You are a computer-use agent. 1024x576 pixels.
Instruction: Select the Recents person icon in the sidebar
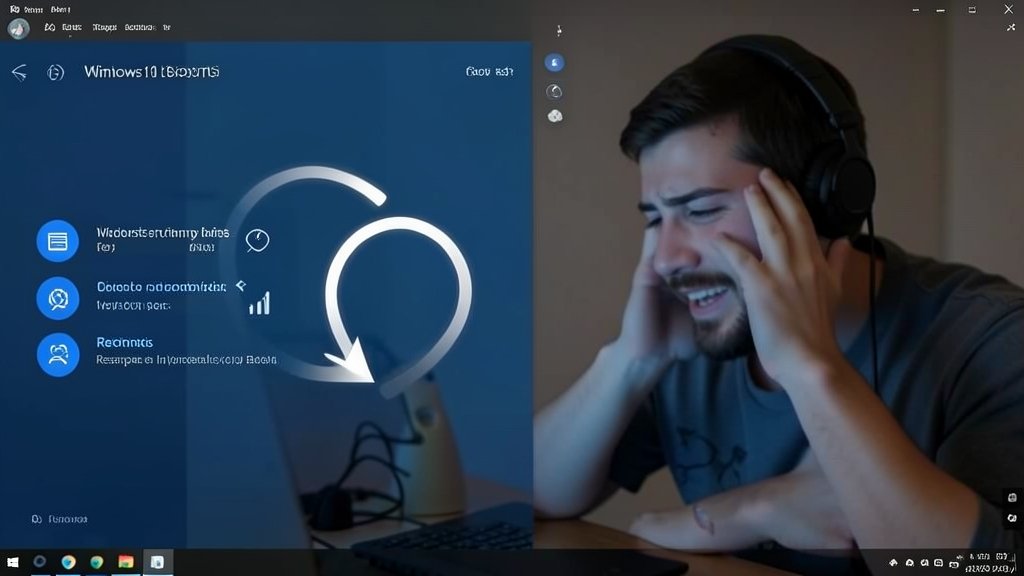57,354
